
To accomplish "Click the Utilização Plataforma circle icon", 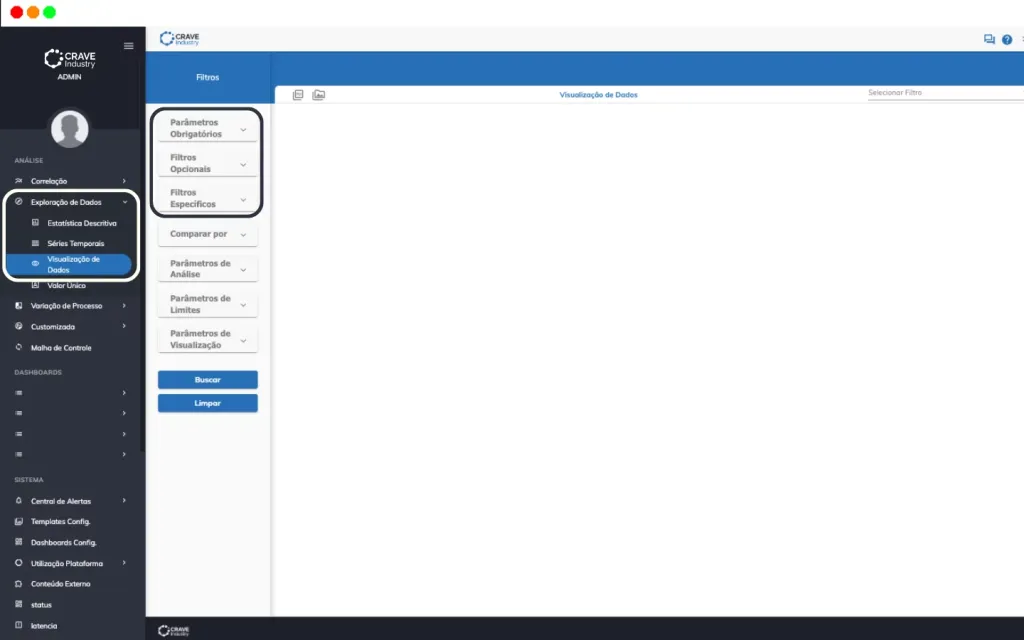I will 18,563.
